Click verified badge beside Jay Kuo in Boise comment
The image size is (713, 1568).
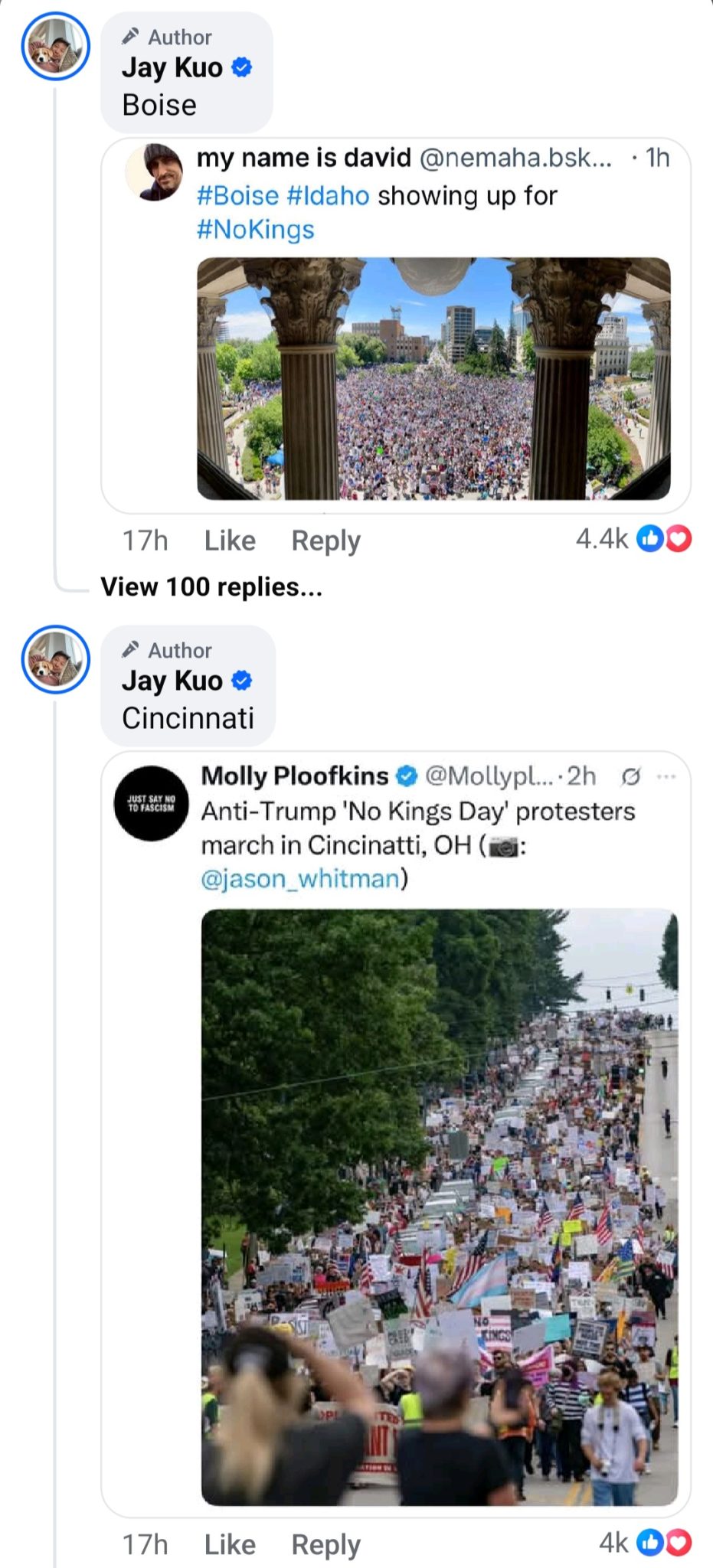(x=242, y=68)
